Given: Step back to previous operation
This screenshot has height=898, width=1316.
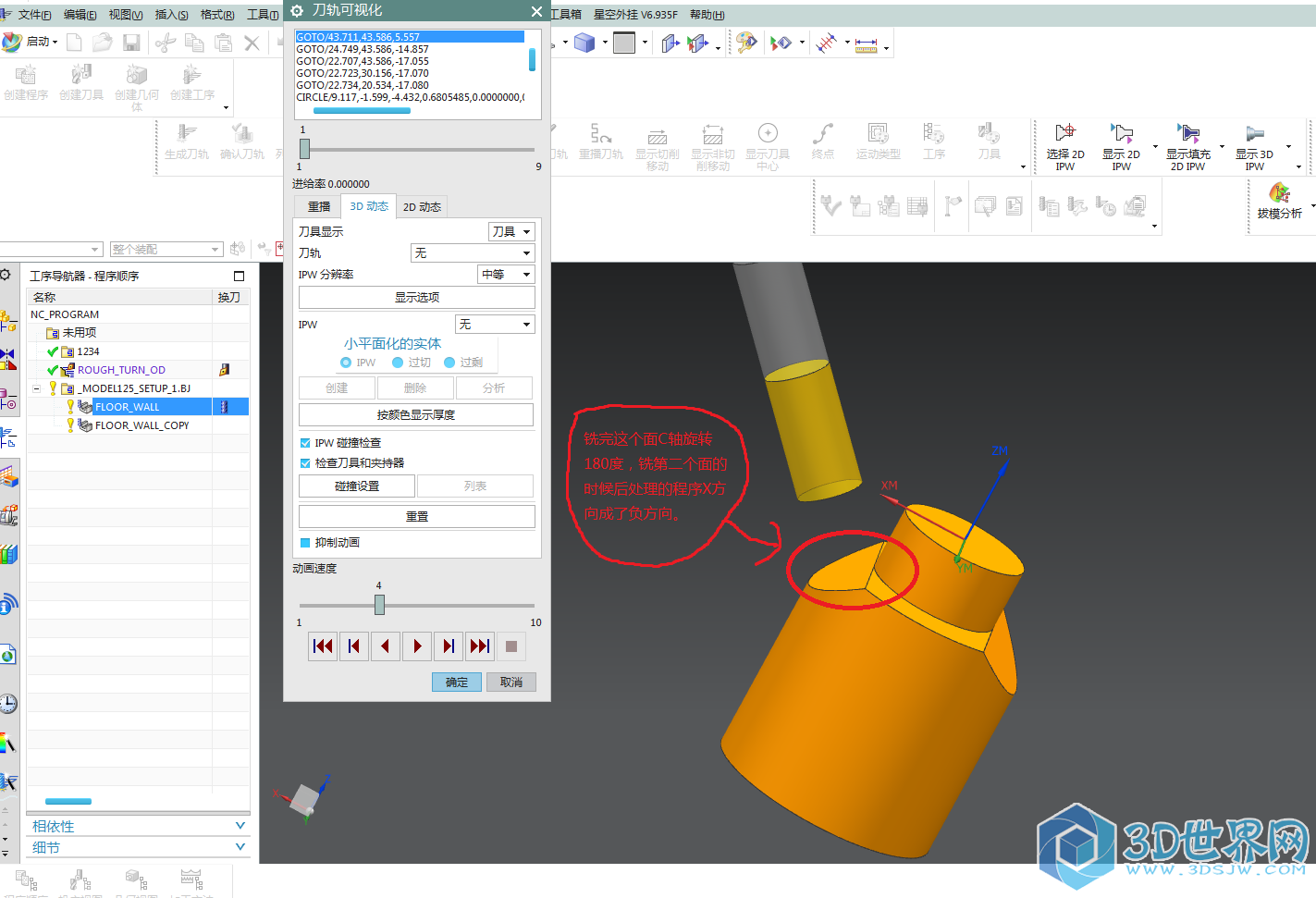Looking at the screenshot, I should 354,646.
